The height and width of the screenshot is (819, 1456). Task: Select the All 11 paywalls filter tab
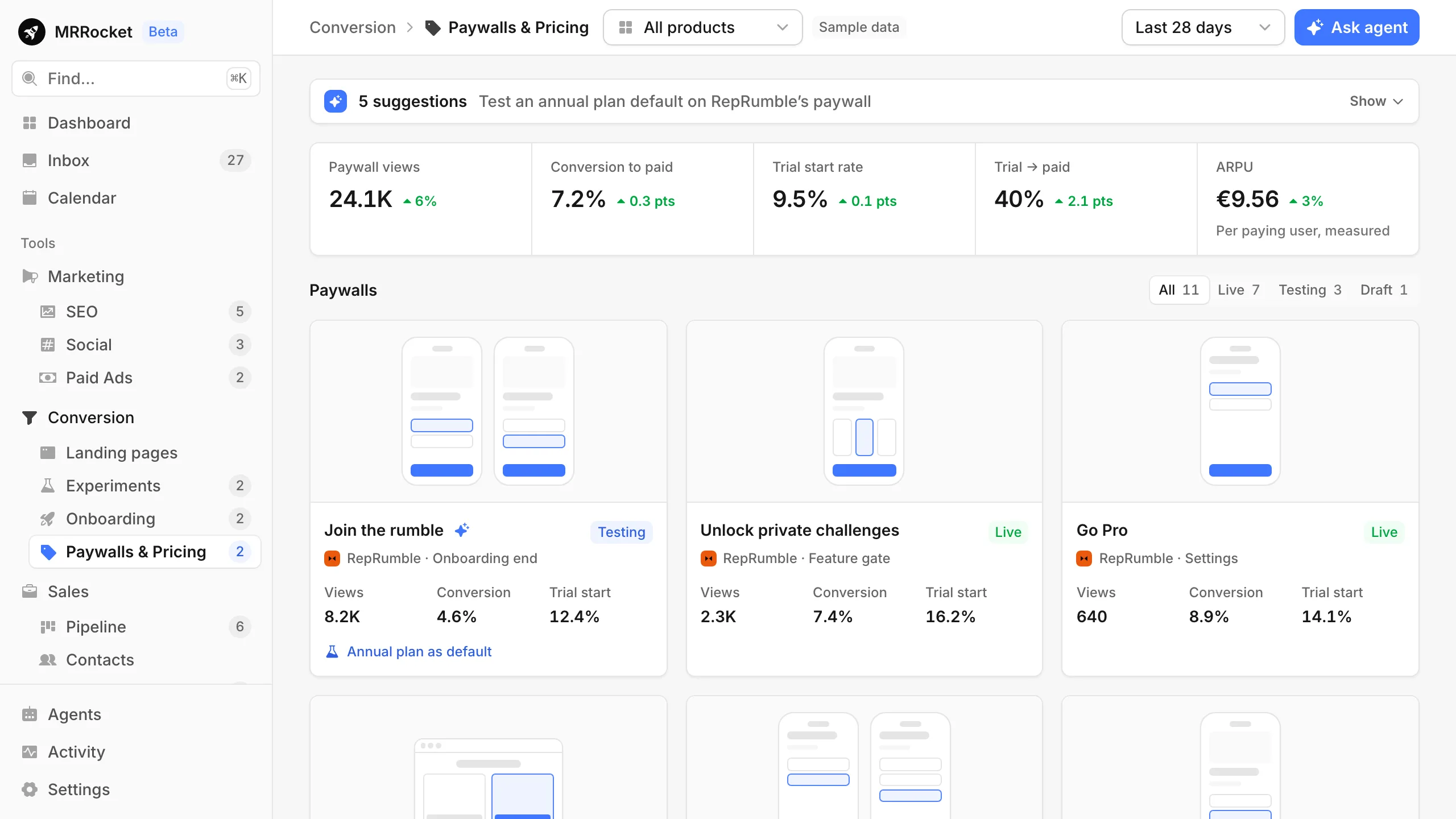tap(1179, 290)
